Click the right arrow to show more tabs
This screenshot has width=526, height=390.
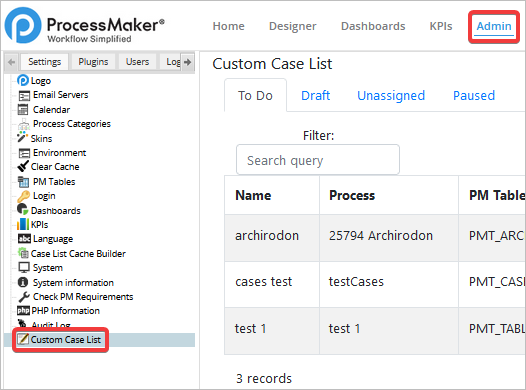click(188, 62)
